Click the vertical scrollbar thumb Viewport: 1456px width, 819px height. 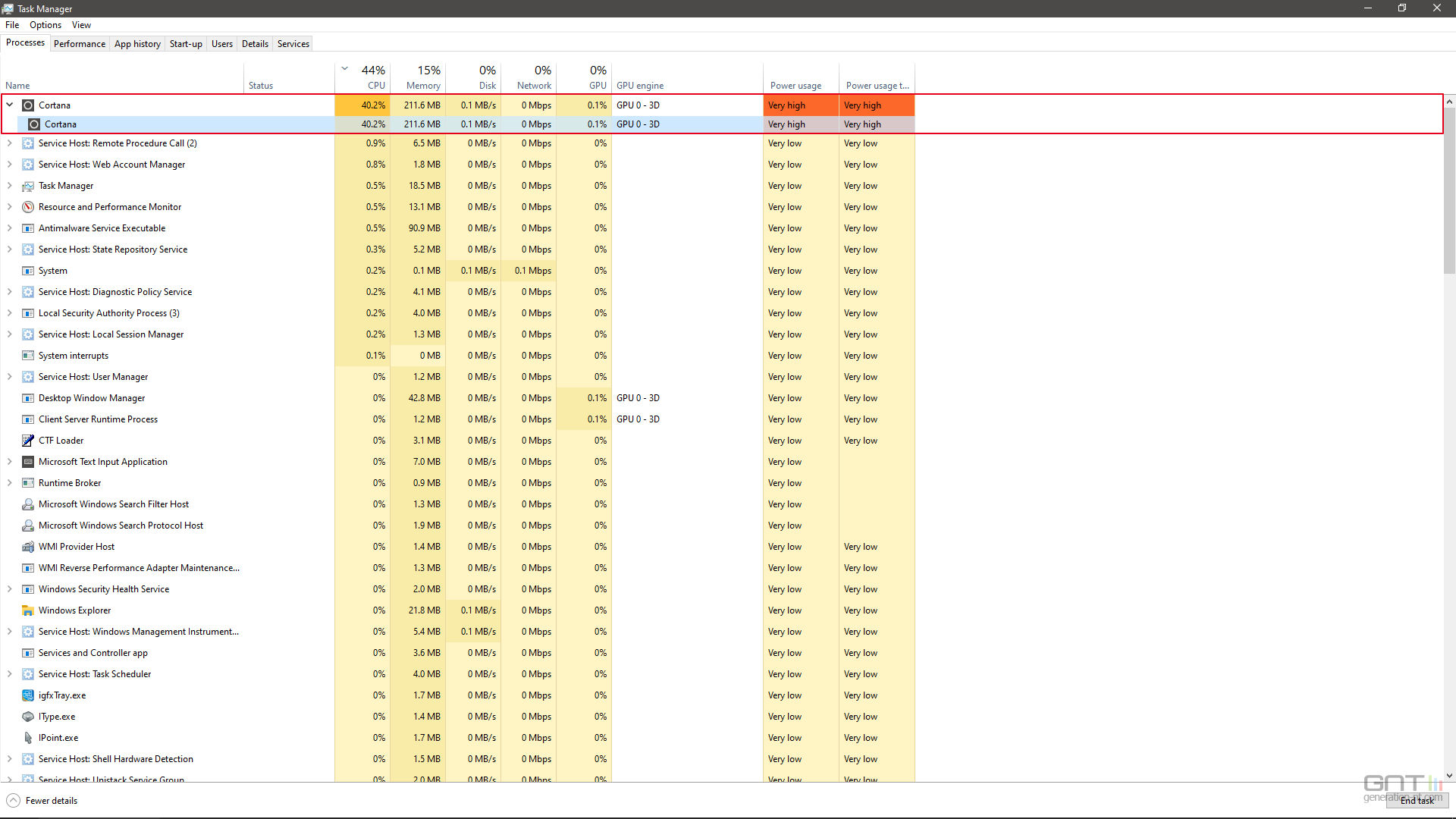(1449, 190)
